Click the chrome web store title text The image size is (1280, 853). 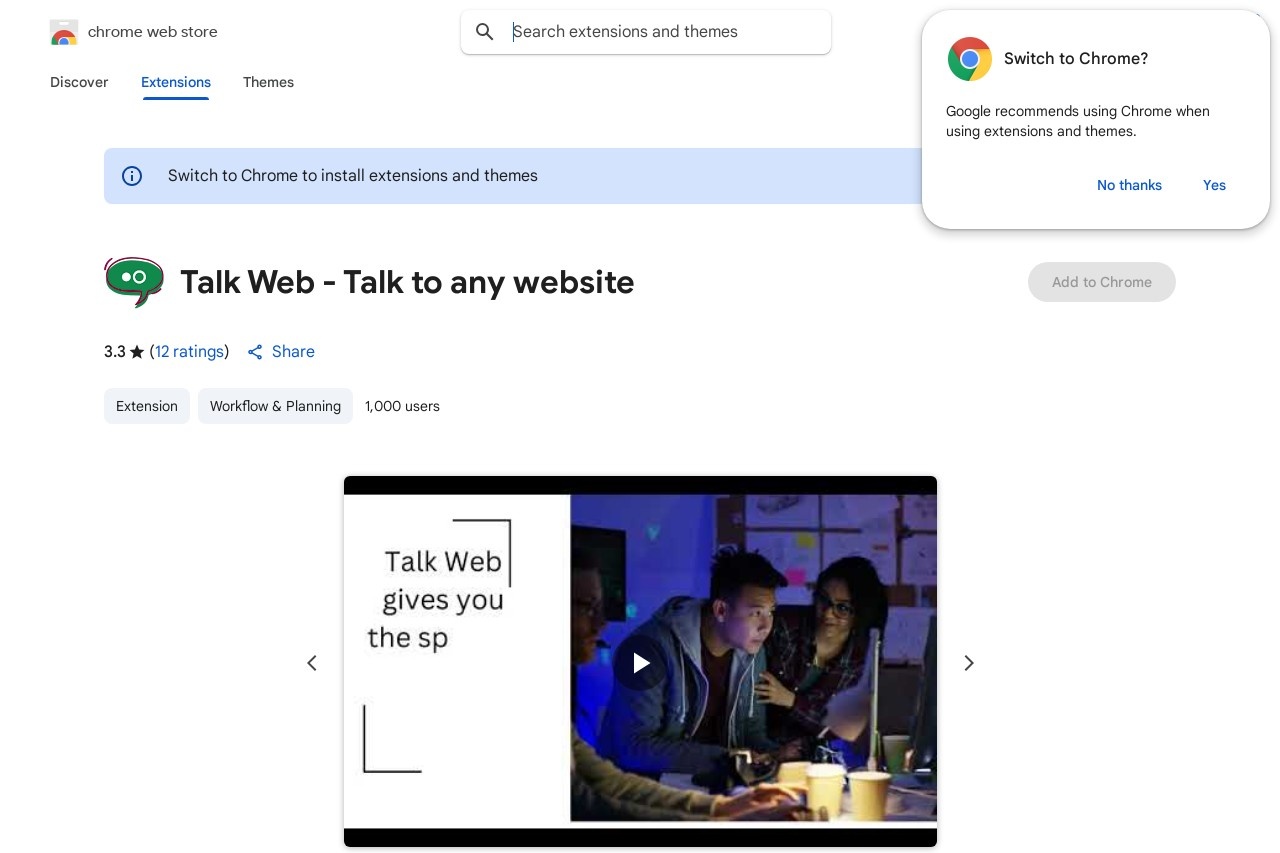coord(152,32)
